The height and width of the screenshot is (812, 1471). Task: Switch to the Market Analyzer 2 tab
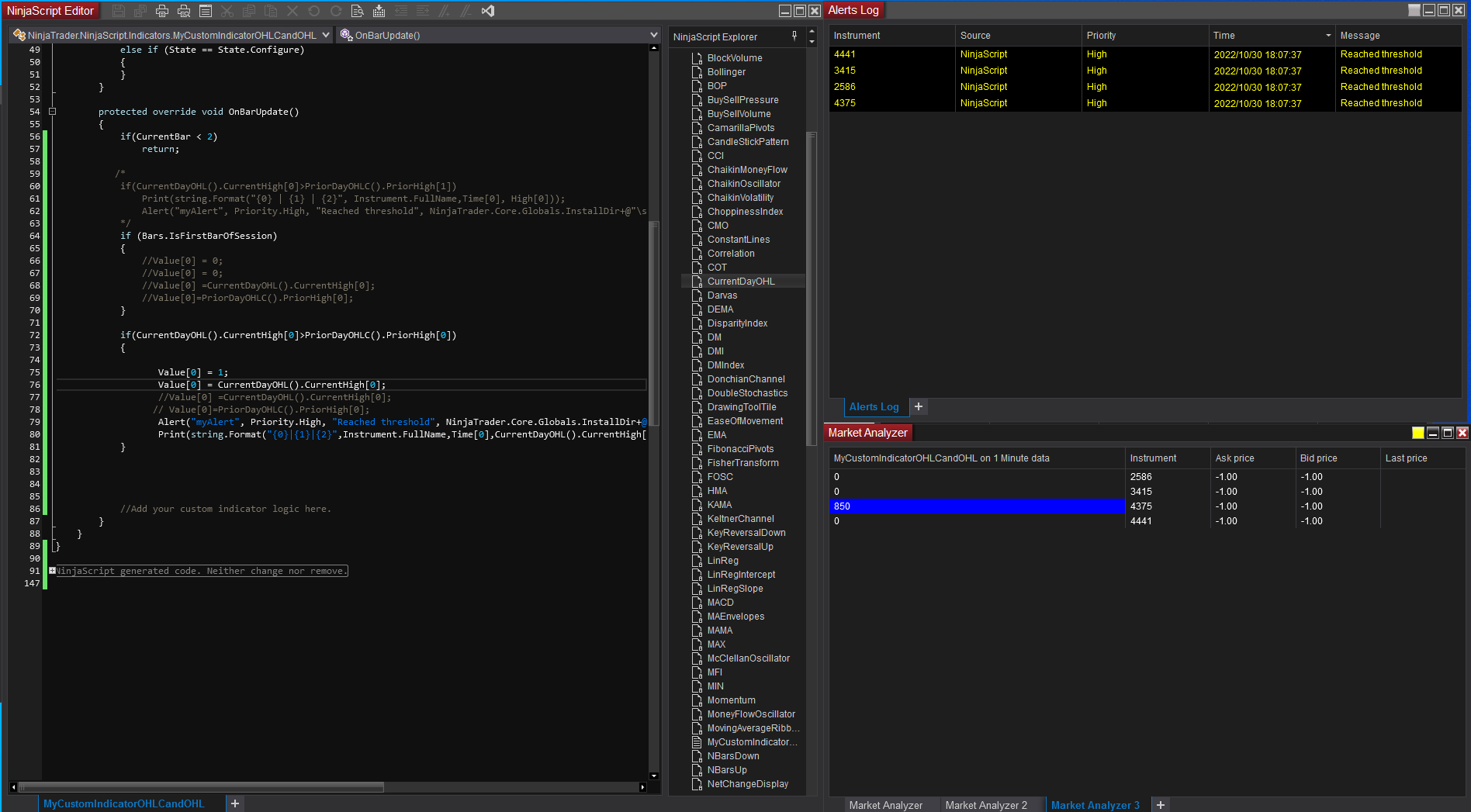pos(985,805)
